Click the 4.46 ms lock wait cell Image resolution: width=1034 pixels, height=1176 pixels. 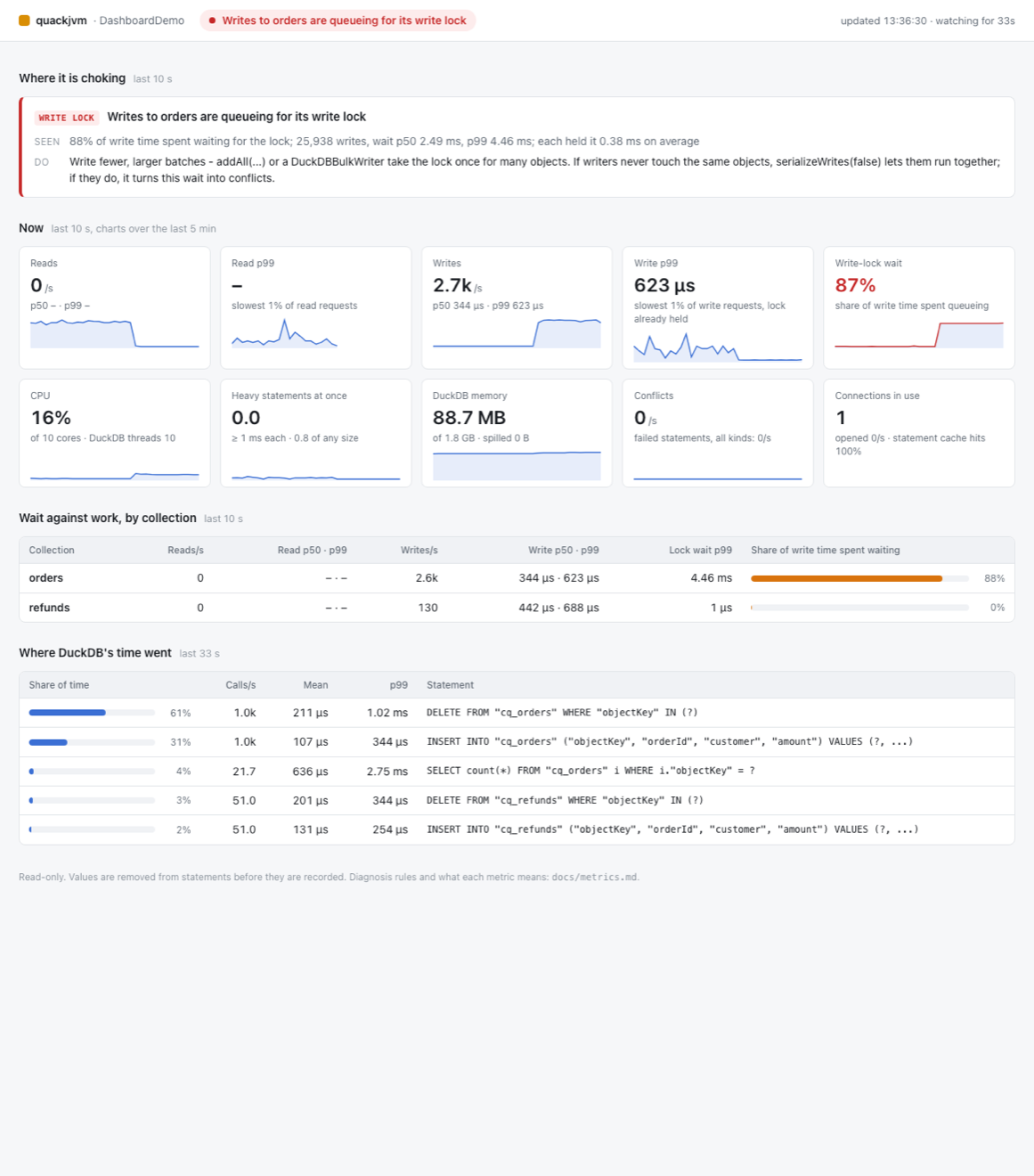point(711,578)
